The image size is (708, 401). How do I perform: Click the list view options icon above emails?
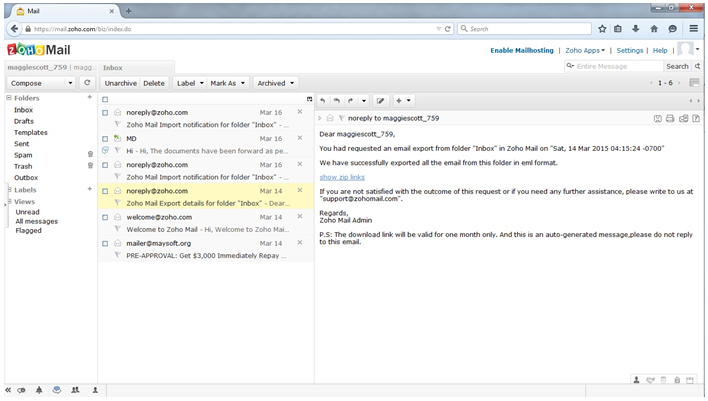(x=309, y=99)
